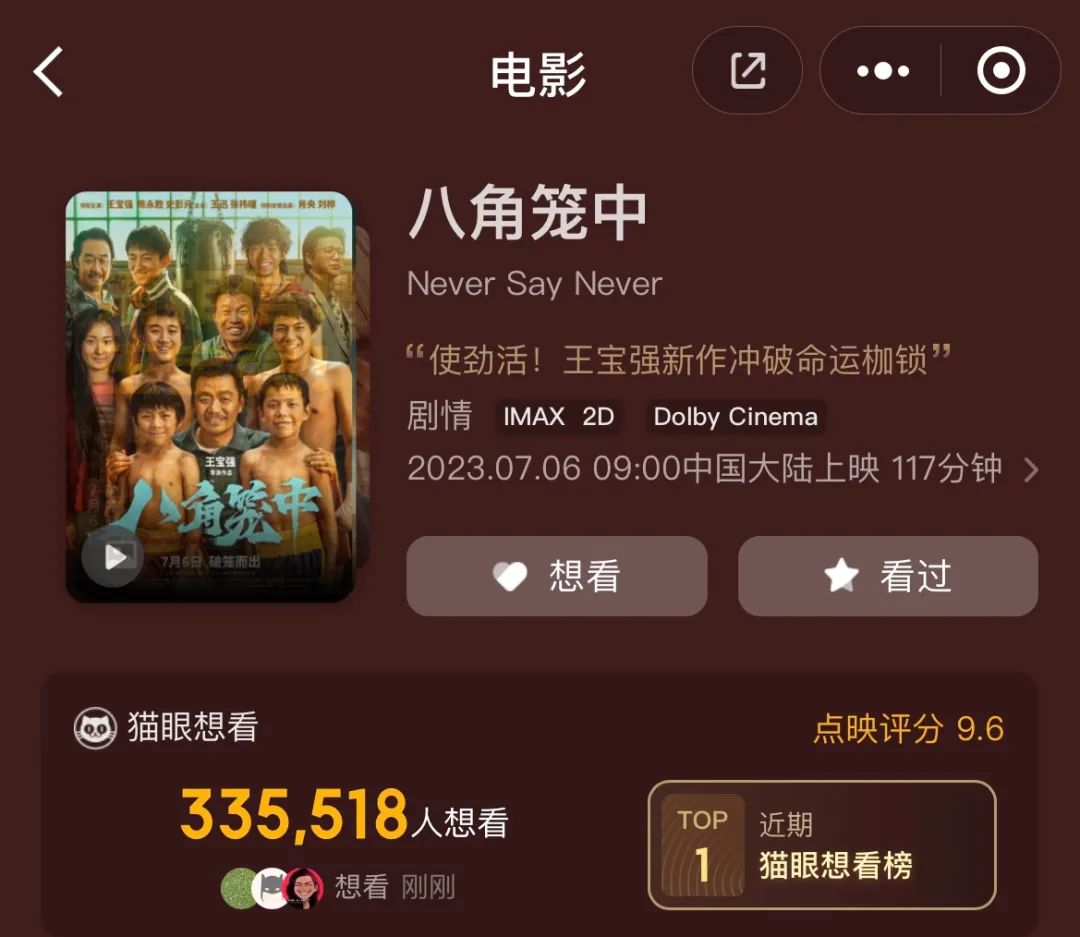Tap the heart icon on 想看

[x=510, y=576]
